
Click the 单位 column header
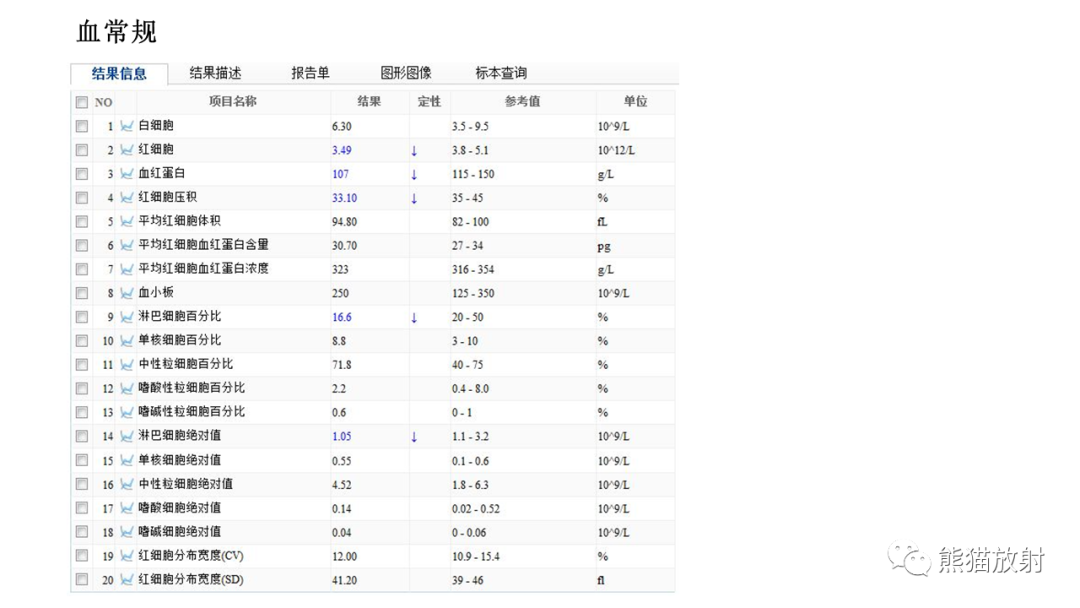(635, 102)
